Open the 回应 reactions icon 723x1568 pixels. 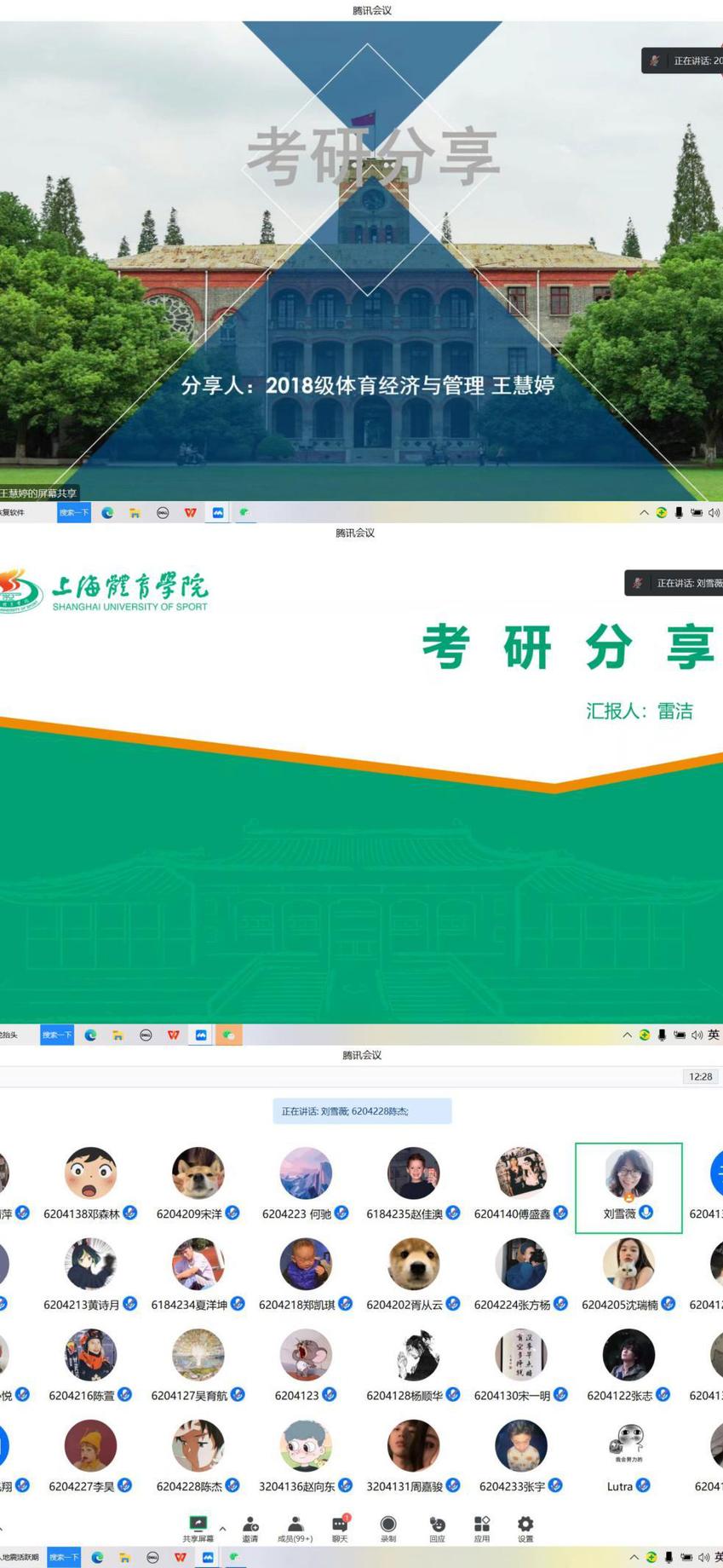437,1524
